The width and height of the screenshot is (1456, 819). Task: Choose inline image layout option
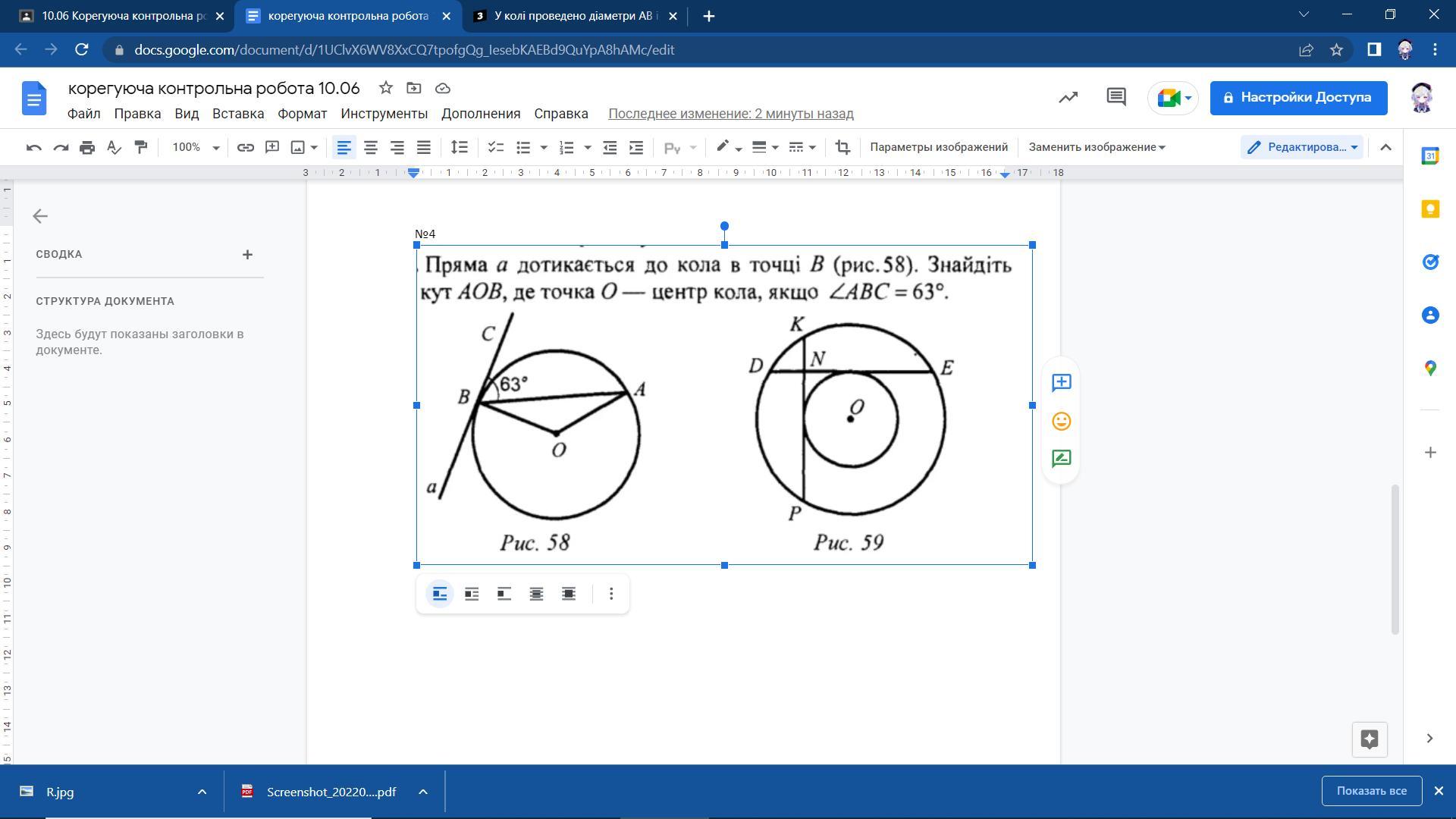(440, 594)
